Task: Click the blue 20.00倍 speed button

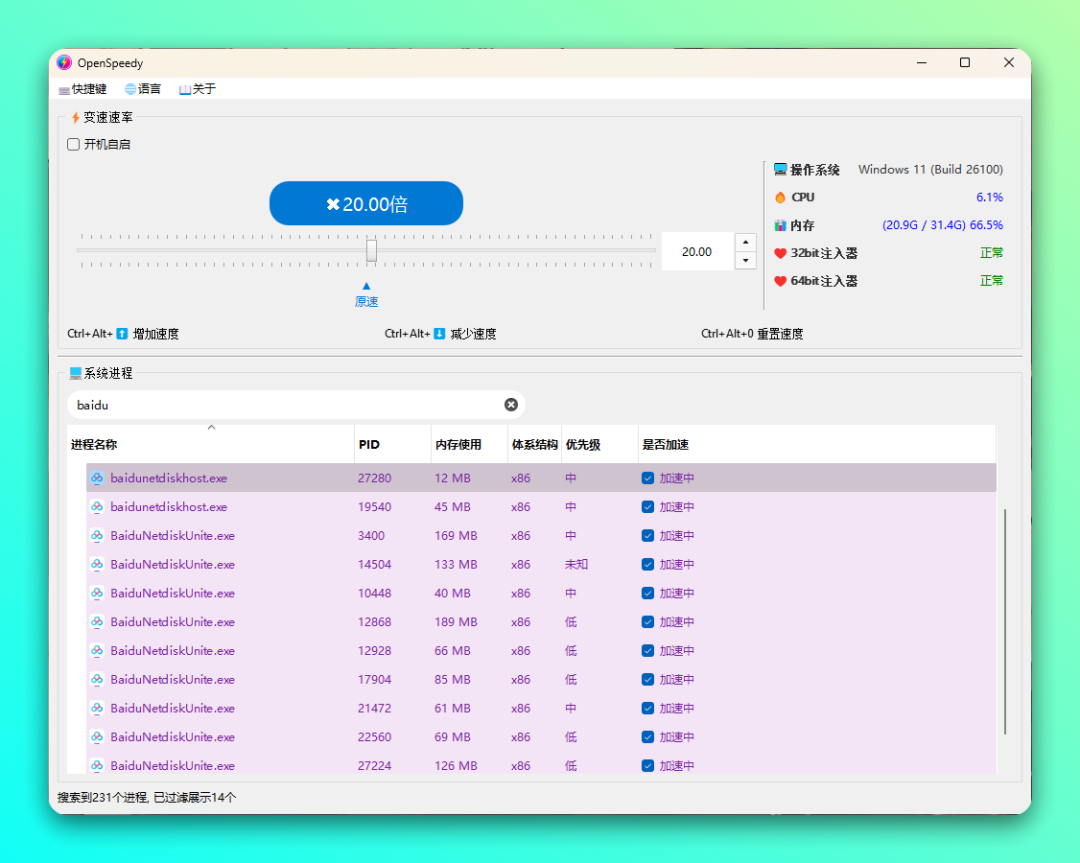Action: tap(366, 204)
